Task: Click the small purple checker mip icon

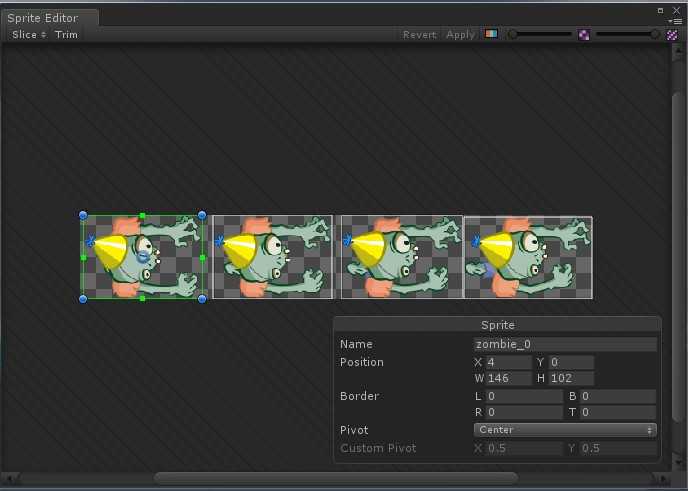Action: pyautogui.click(x=584, y=35)
